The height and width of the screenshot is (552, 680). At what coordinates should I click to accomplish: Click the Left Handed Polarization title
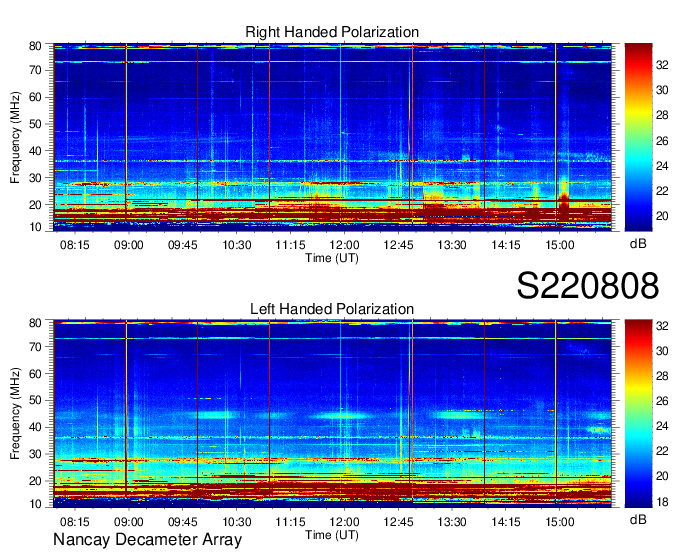tap(332, 309)
